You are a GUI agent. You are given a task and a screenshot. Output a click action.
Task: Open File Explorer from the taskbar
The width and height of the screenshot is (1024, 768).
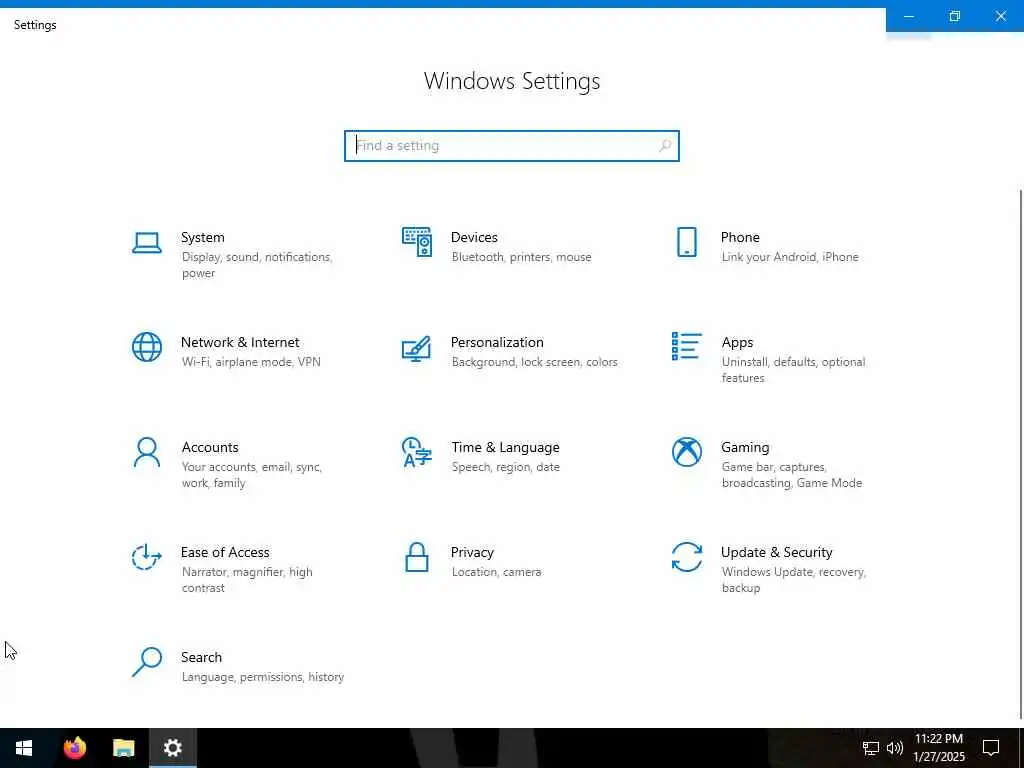[123, 748]
